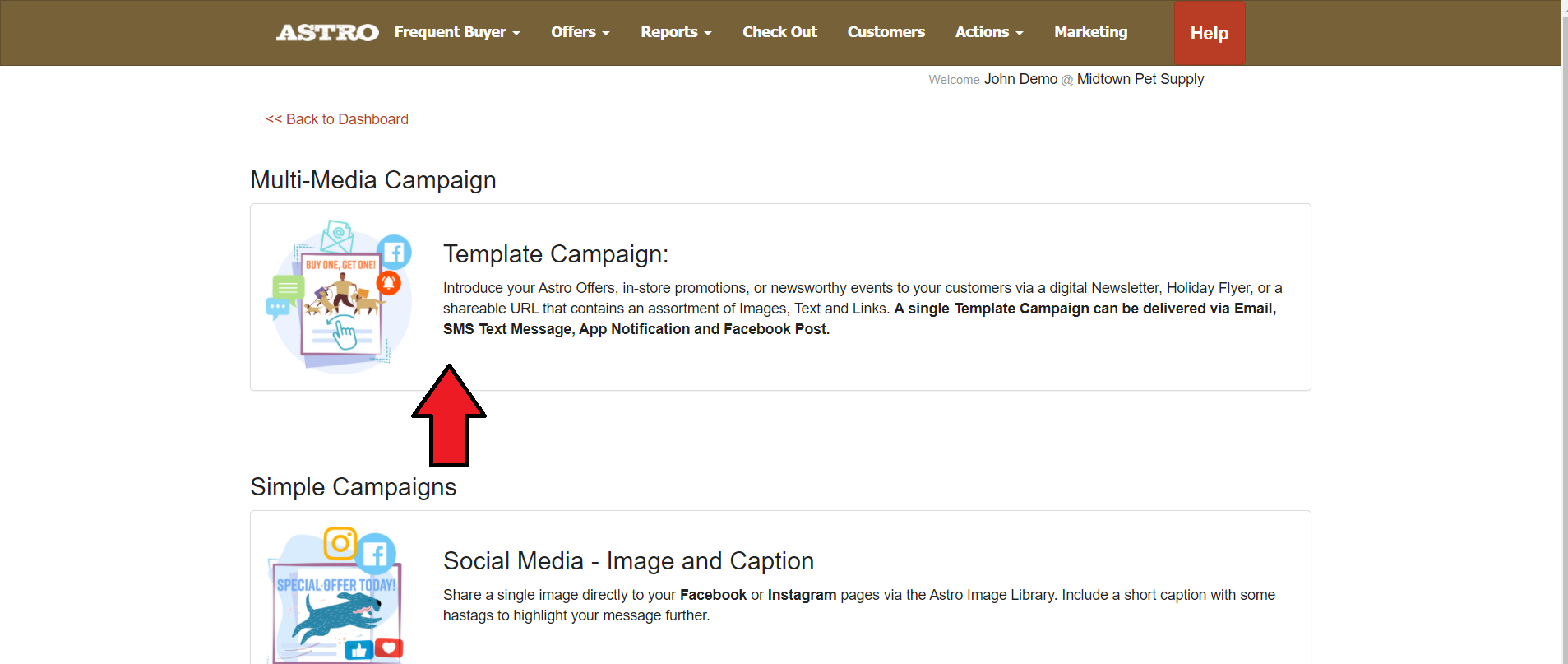Open the Frequent Buyer dropdown menu
The width and height of the screenshot is (1568, 664).
click(457, 32)
